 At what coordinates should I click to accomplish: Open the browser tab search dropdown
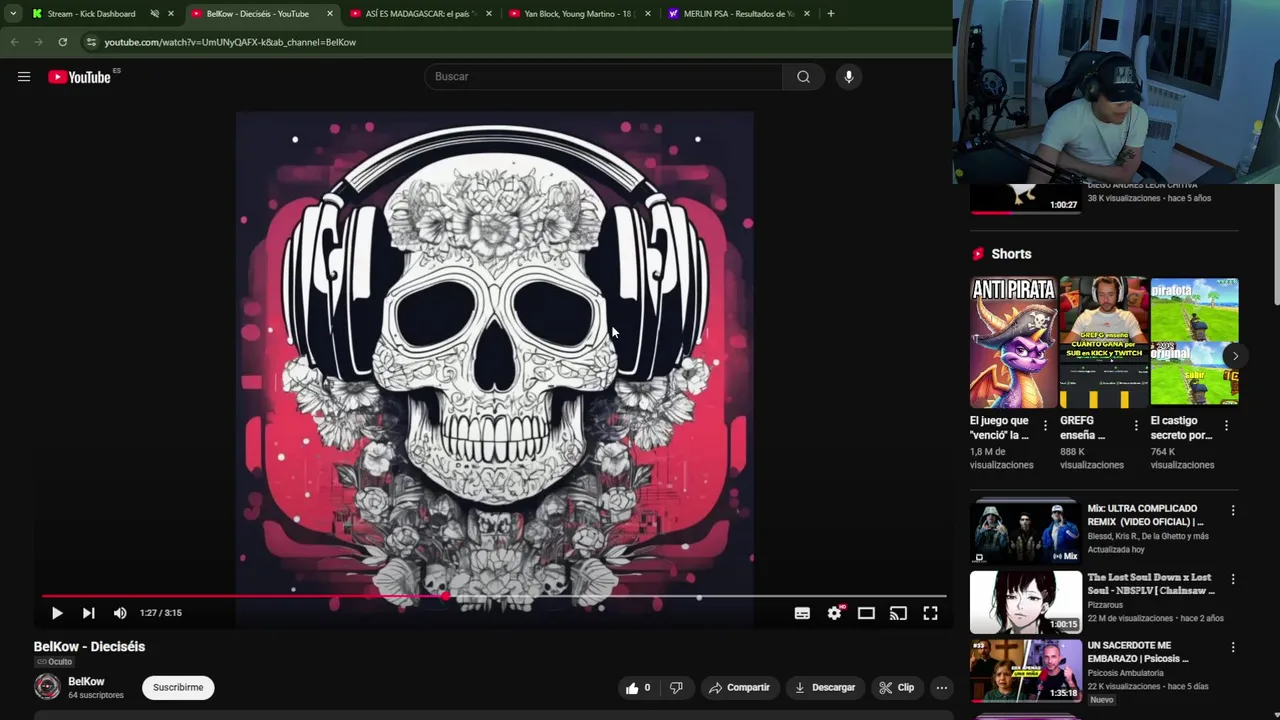point(13,14)
